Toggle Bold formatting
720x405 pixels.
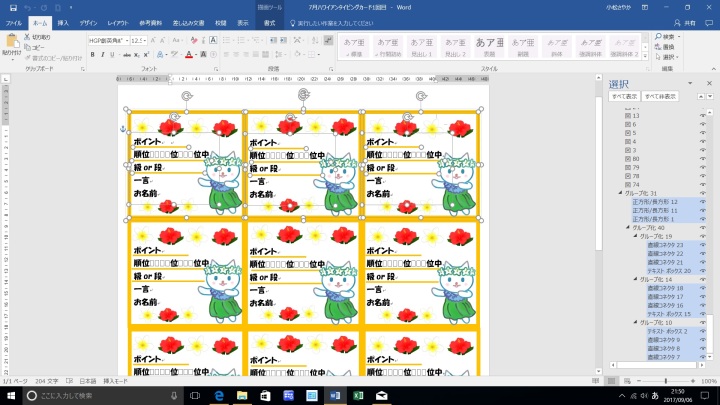[x=92, y=55]
